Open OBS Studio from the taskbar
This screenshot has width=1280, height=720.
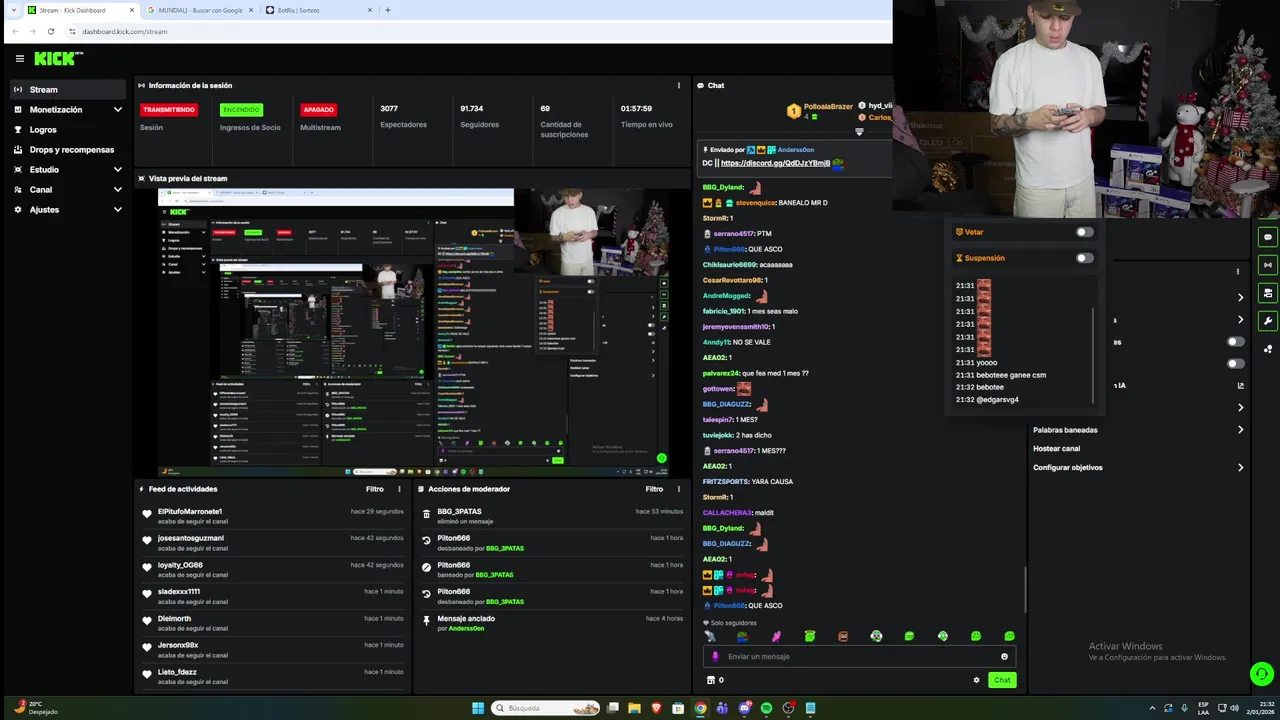(788, 708)
